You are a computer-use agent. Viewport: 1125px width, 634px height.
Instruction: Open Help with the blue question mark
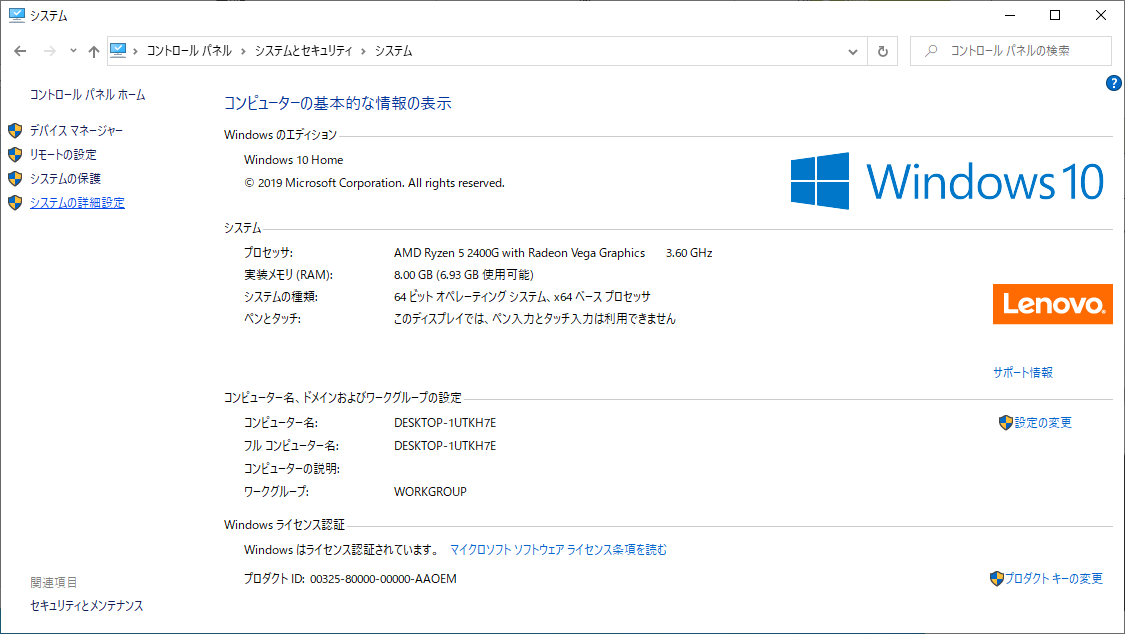tap(1113, 83)
